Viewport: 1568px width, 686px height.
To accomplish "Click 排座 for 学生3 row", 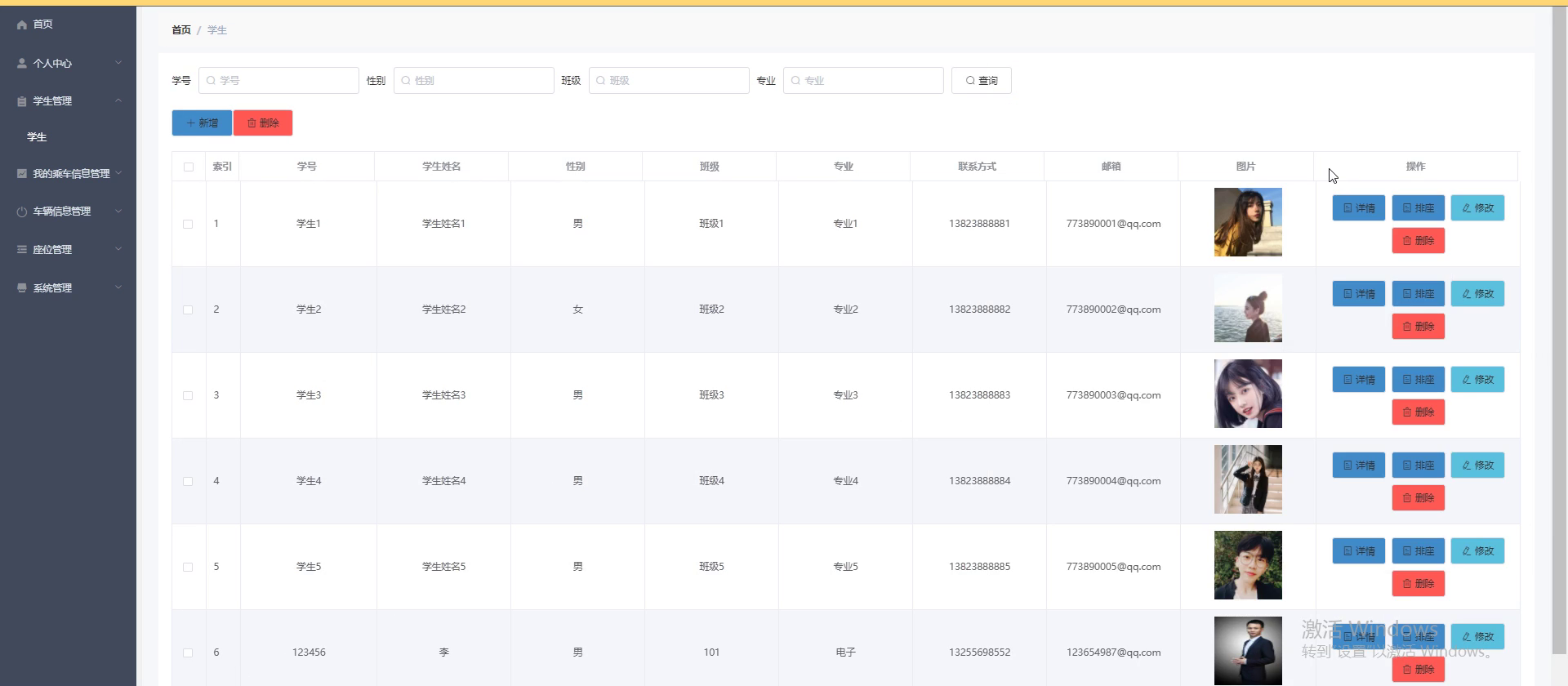I will [x=1419, y=380].
